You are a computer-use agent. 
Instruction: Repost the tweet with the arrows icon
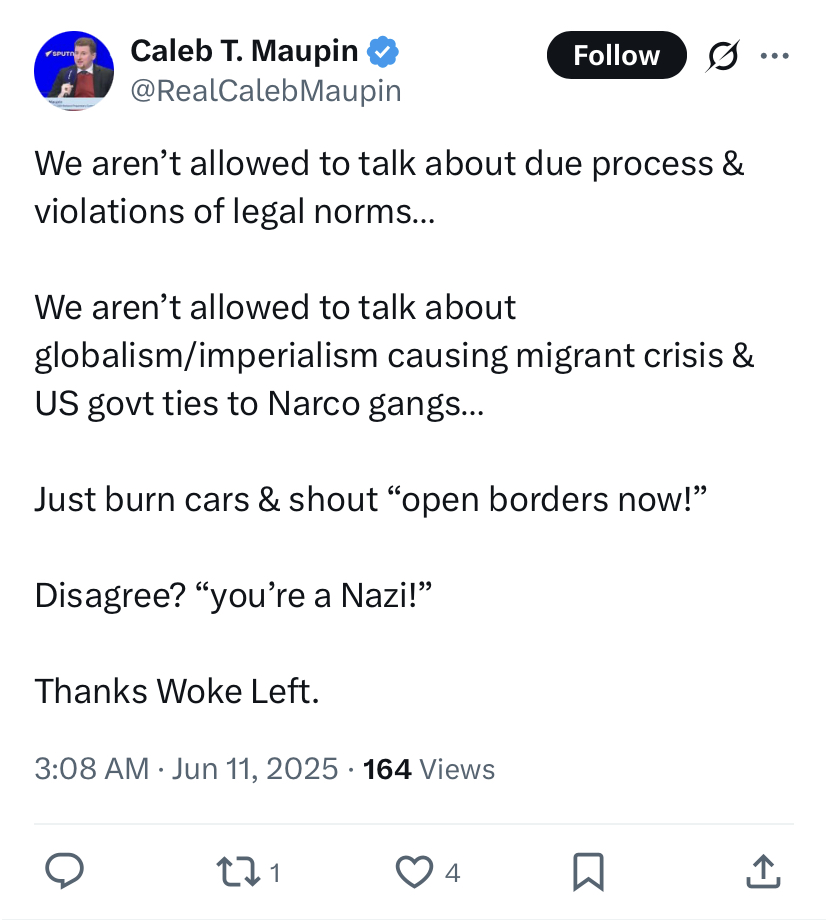(x=238, y=872)
